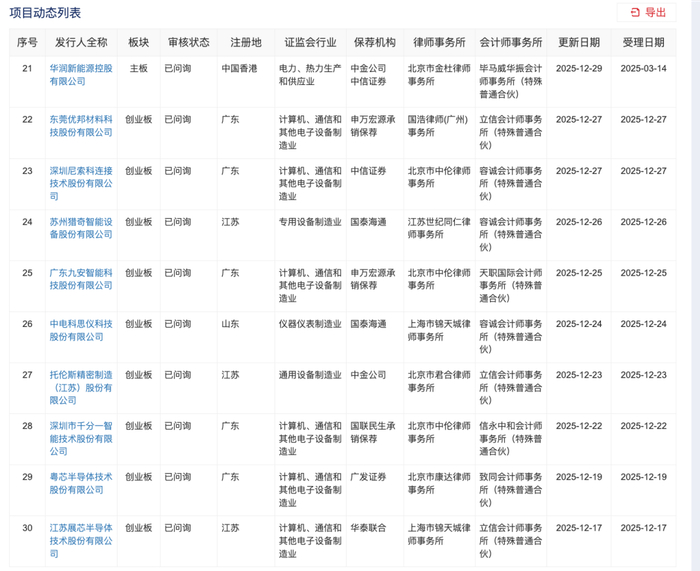
Task: Open 托伦斯精密制造（江苏）股份有限公司 link
Action: [x=81, y=388]
